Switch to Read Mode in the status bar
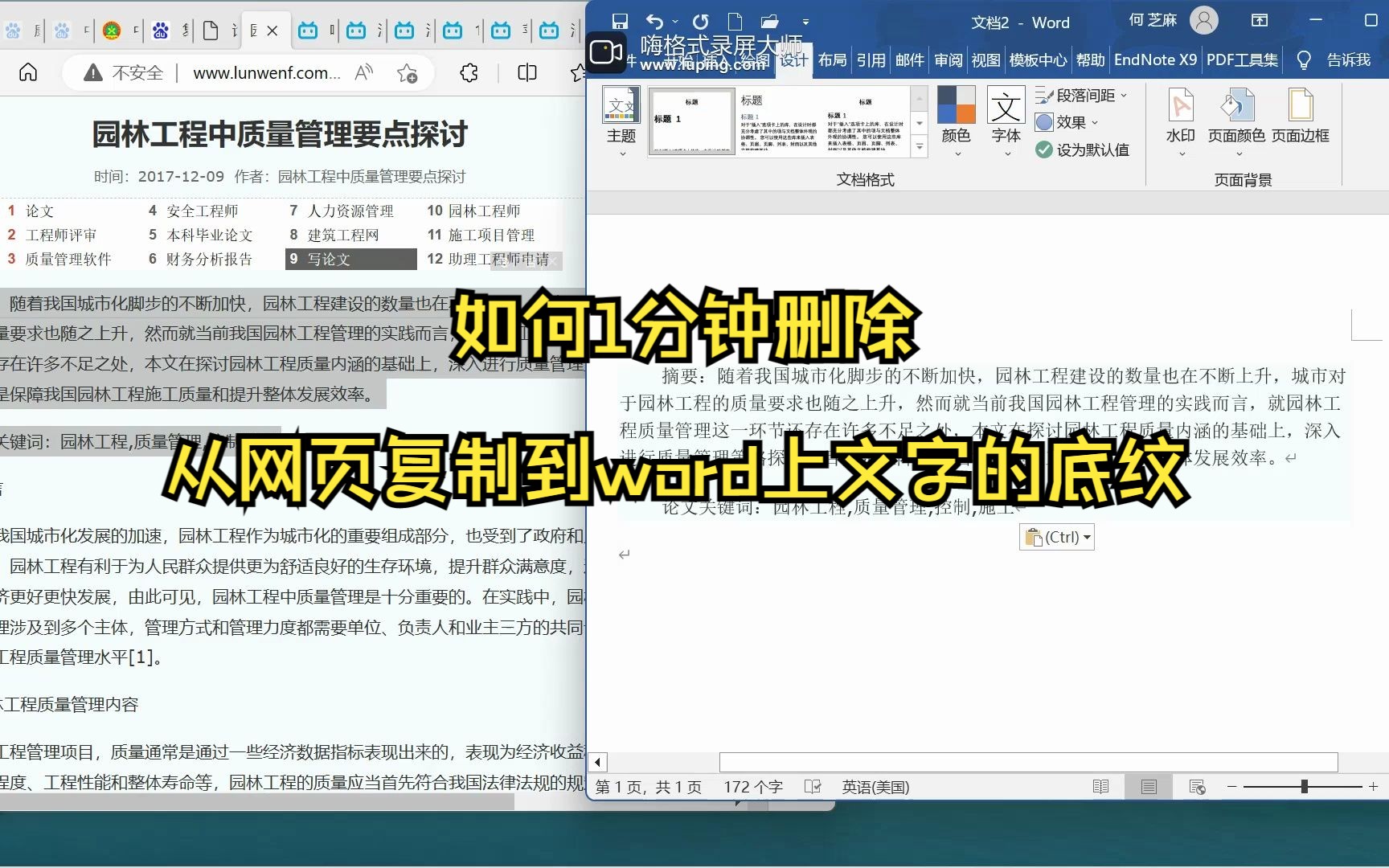This screenshot has height=868, width=1389. (1100, 786)
